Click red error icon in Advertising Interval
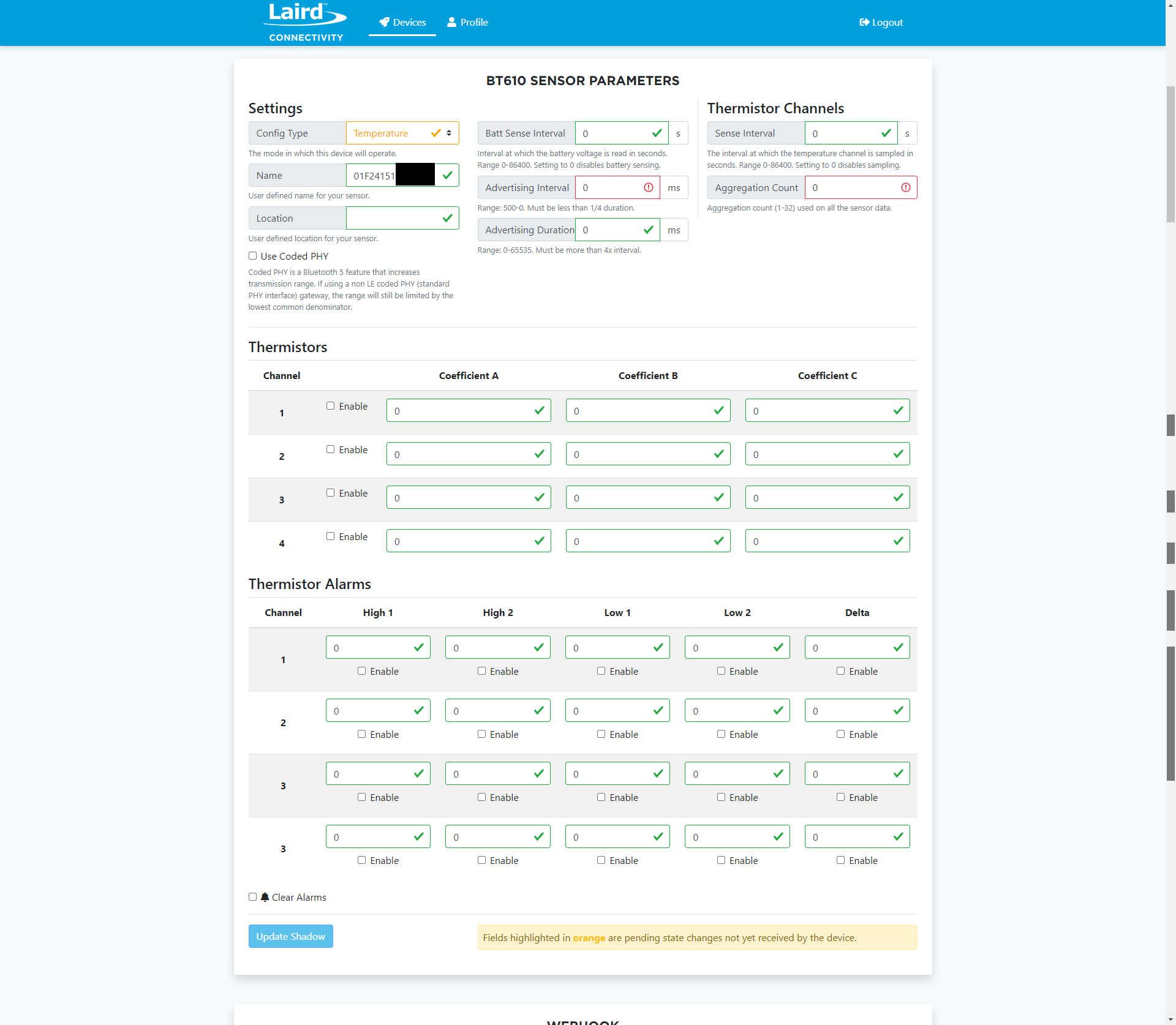This screenshot has height=1025, width=1176. (648, 187)
